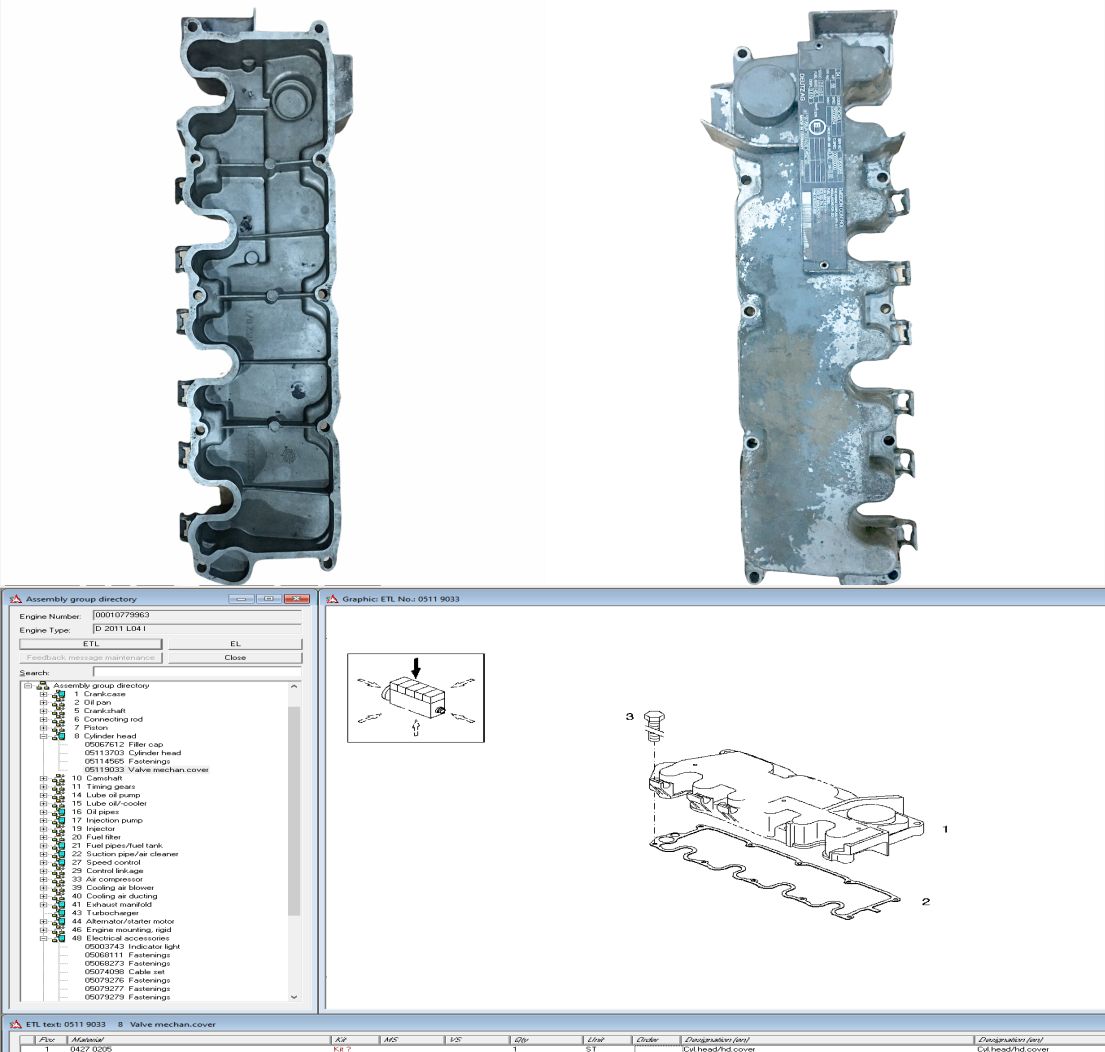Collapse the Electrical accessories node
Viewport: 1105px width, 1052px height.
coord(43,938)
